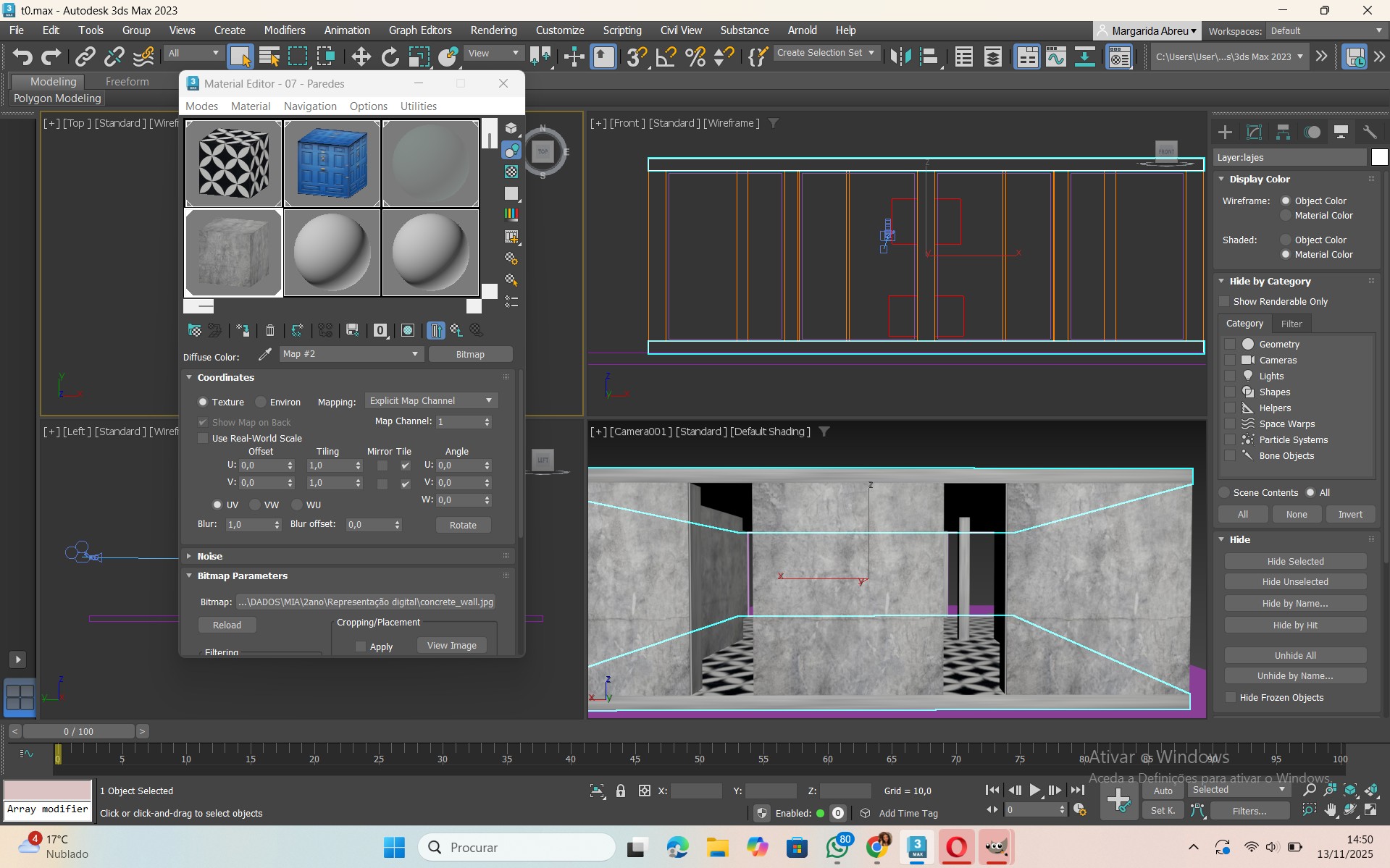Click the Undo arrow icon
Image resolution: width=1390 pixels, height=868 pixels.
tap(22, 56)
